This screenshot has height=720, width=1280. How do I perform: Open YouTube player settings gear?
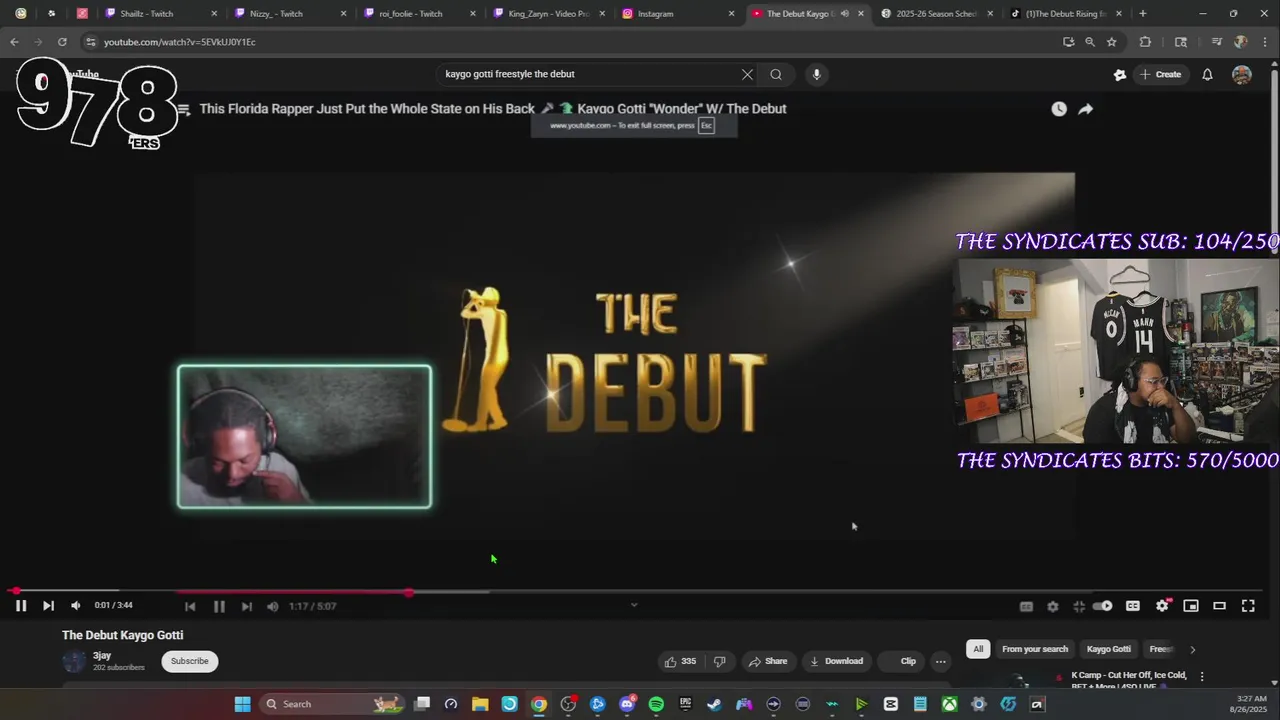click(x=1162, y=606)
